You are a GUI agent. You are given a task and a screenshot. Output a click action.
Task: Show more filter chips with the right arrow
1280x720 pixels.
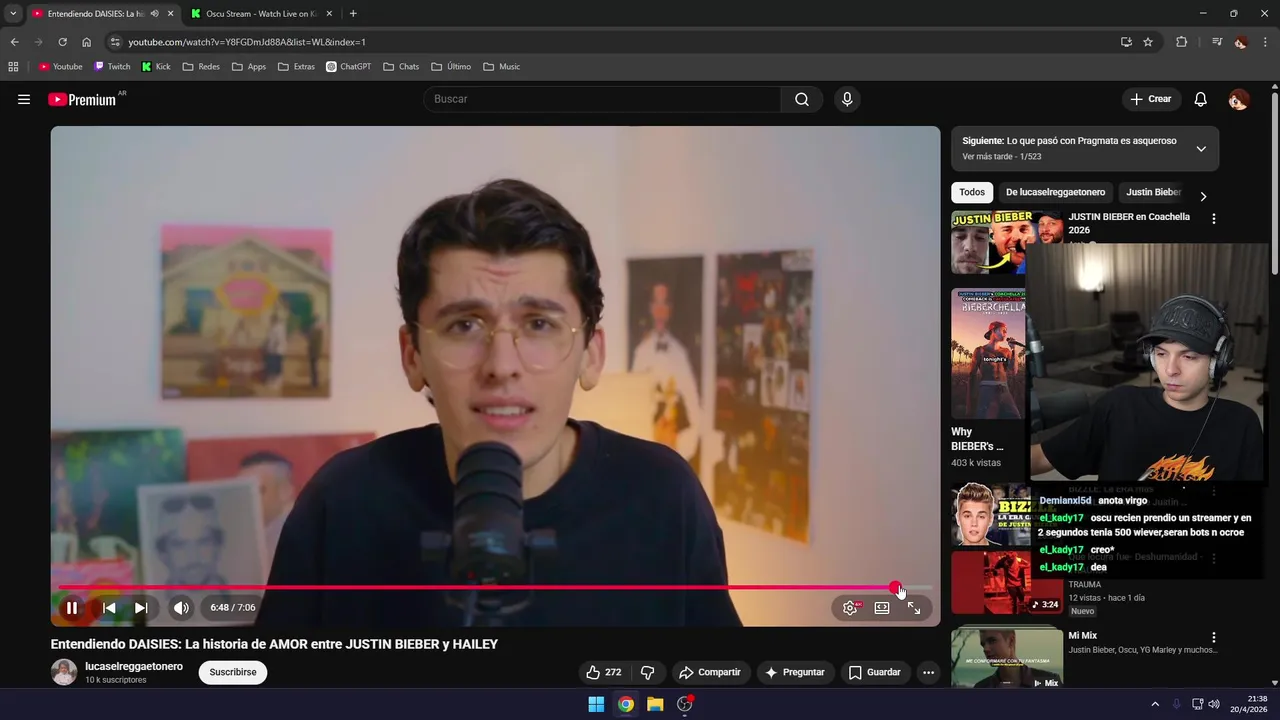(x=1203, y=196)
